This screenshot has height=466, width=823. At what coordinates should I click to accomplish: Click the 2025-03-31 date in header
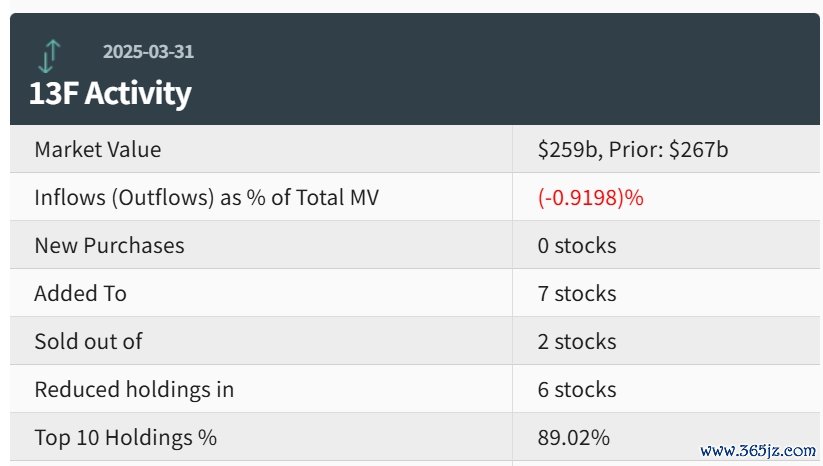[x=148, y=52]
